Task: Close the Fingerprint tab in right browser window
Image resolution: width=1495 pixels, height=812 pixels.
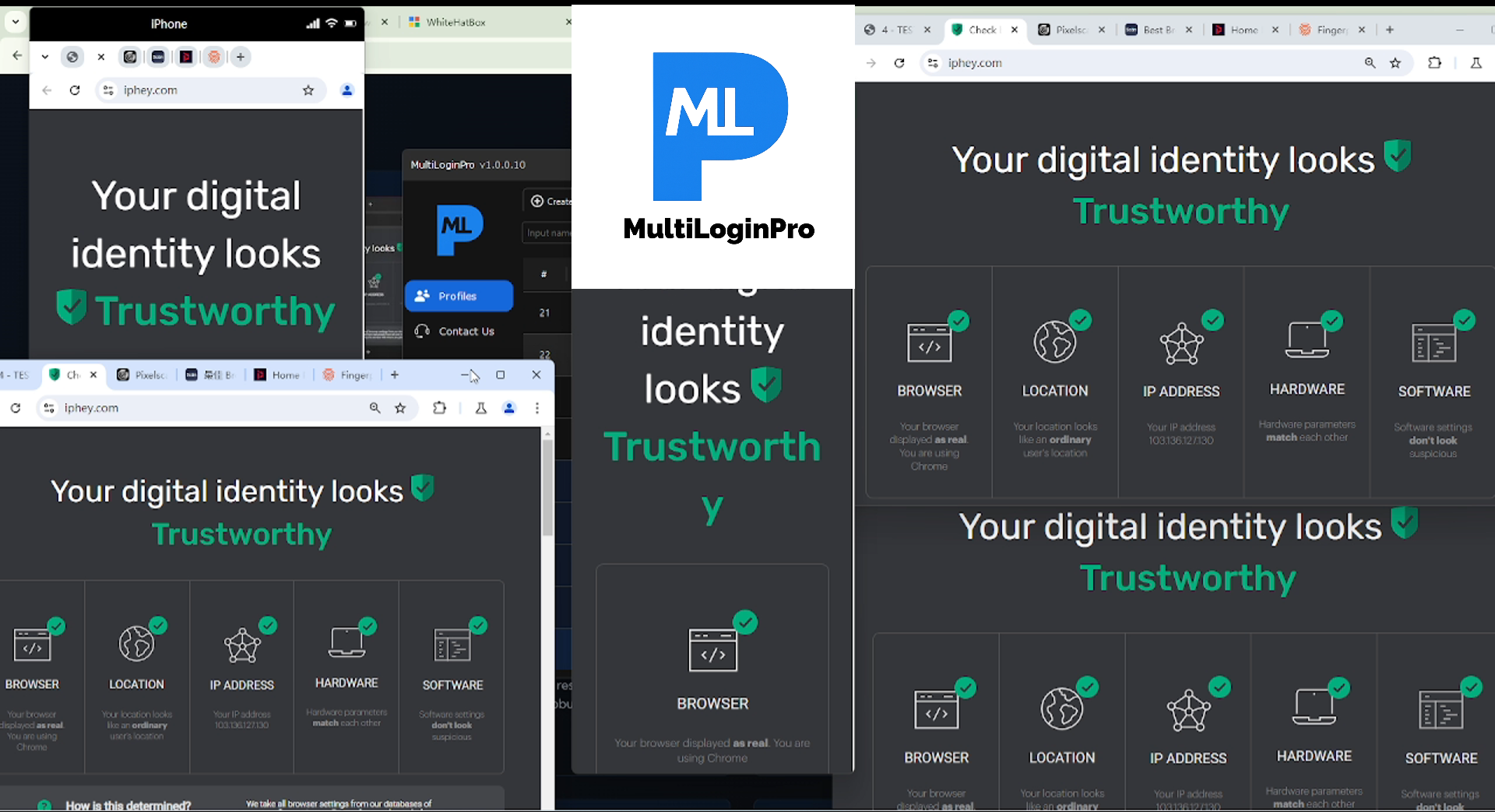Action: (1362, 30)
